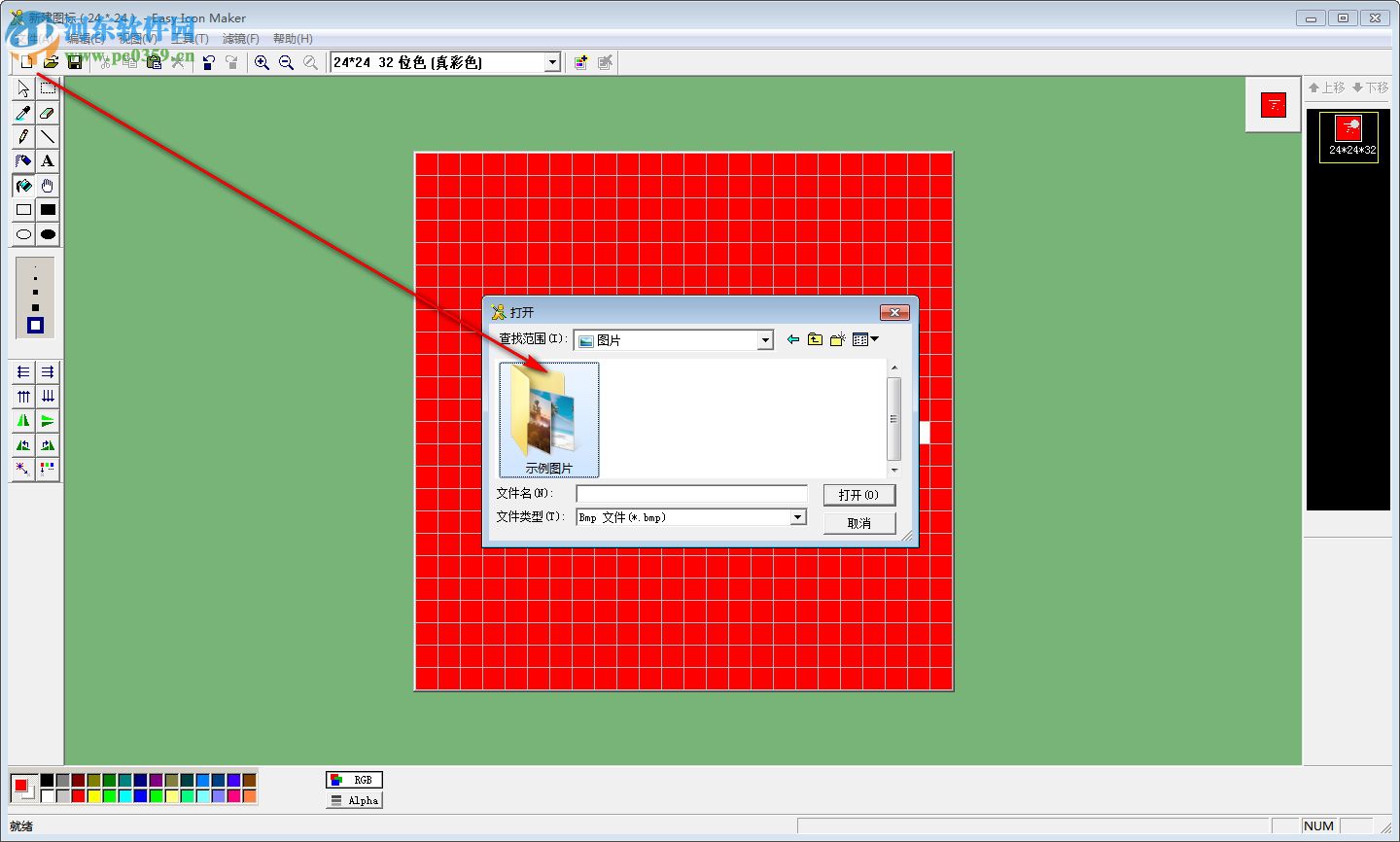
Task: Select the Text tool
Action: coord(48,161)
